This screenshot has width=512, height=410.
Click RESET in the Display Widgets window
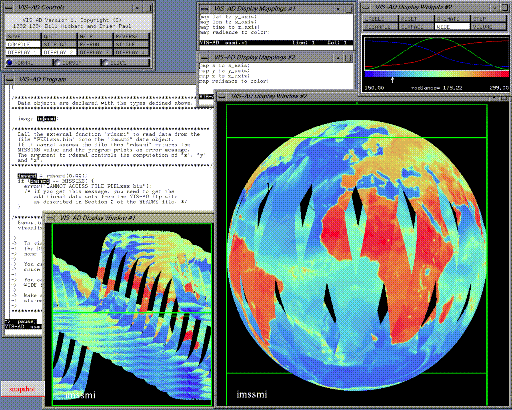[x=416, y=19]
